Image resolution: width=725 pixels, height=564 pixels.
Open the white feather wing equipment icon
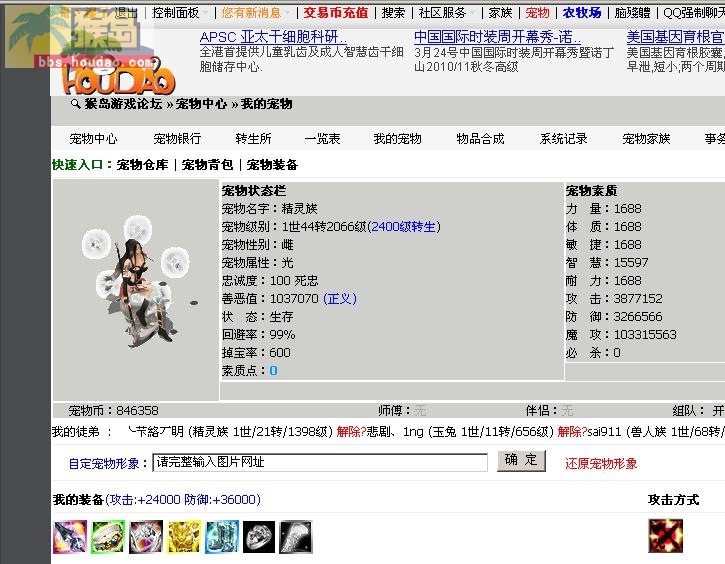[296, 537]
